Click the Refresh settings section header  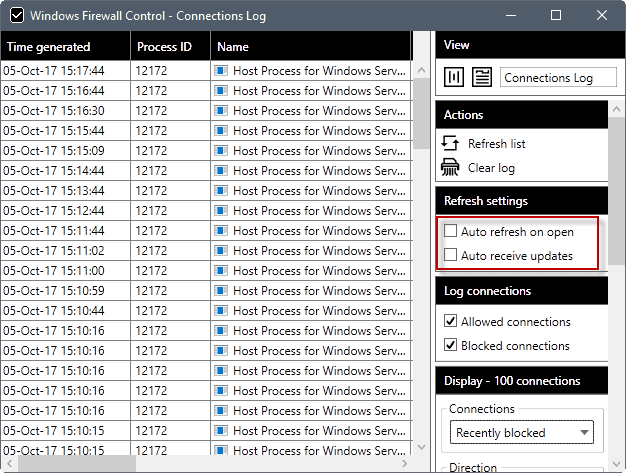pyautogui.click(x=522, y=201)
